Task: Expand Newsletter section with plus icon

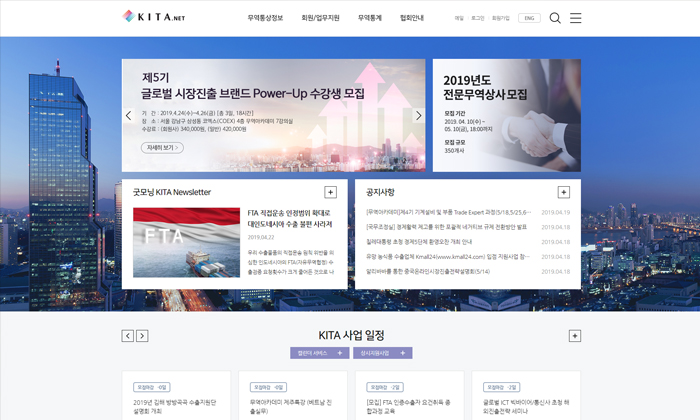Action: pos(330,192)
